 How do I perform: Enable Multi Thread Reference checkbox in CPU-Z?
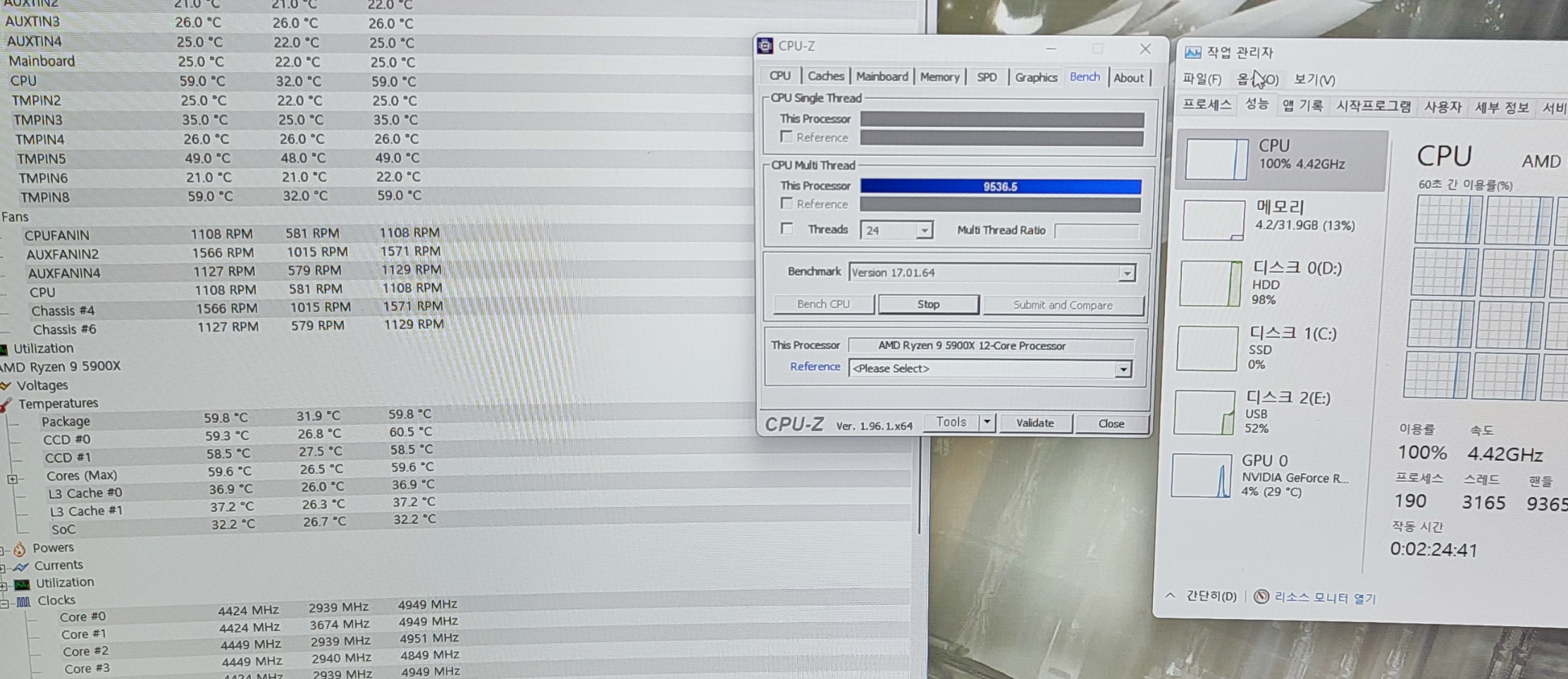click(x=786, y=204)
